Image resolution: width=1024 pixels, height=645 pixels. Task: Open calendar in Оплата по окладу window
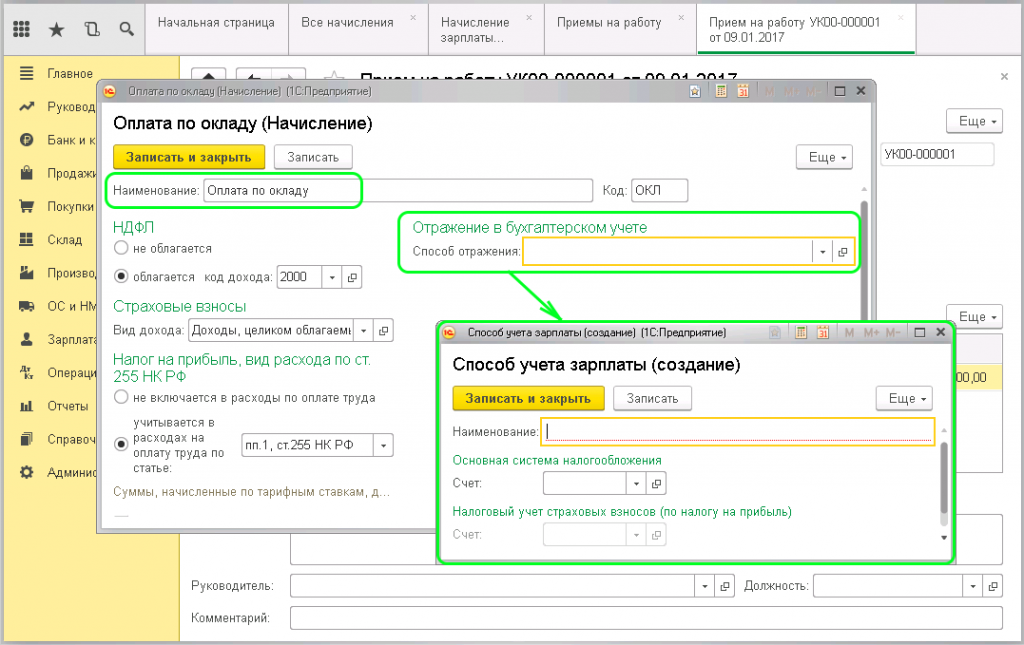[743, 91]
